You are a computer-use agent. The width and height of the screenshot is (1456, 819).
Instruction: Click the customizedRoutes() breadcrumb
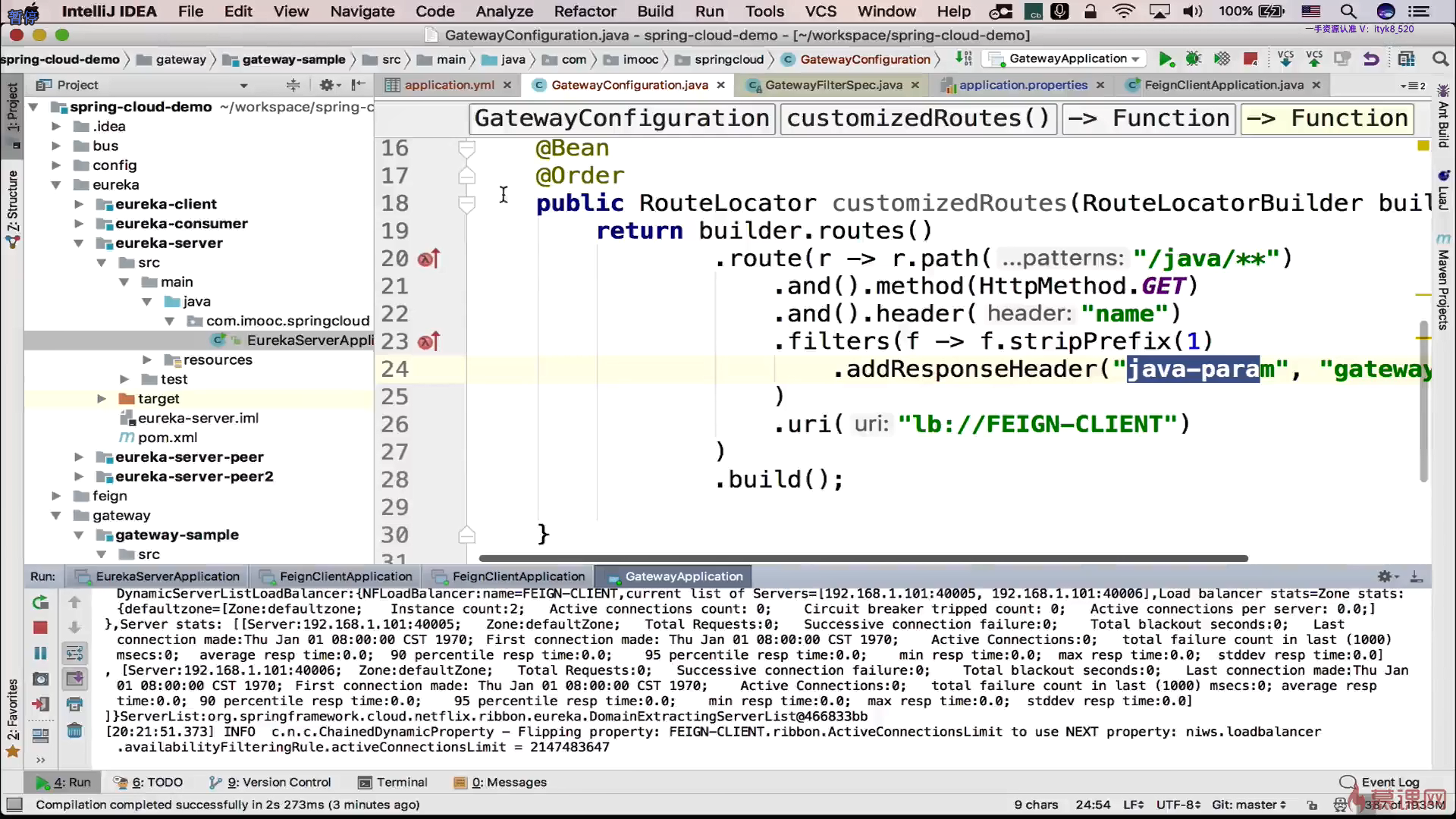point(918,119)
